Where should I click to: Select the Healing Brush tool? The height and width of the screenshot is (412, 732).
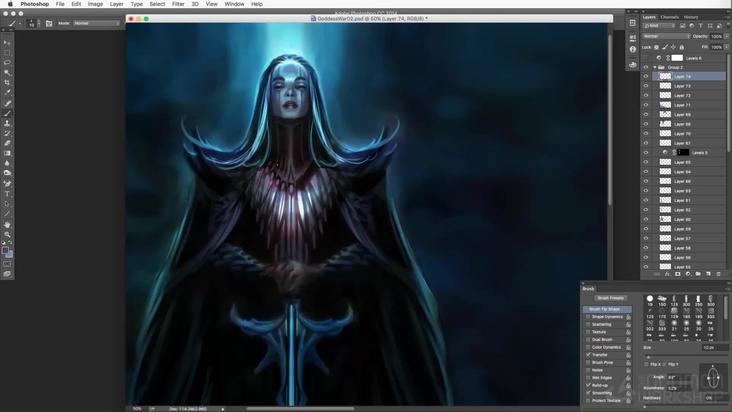pyautogui.click(x=7, y=103)
